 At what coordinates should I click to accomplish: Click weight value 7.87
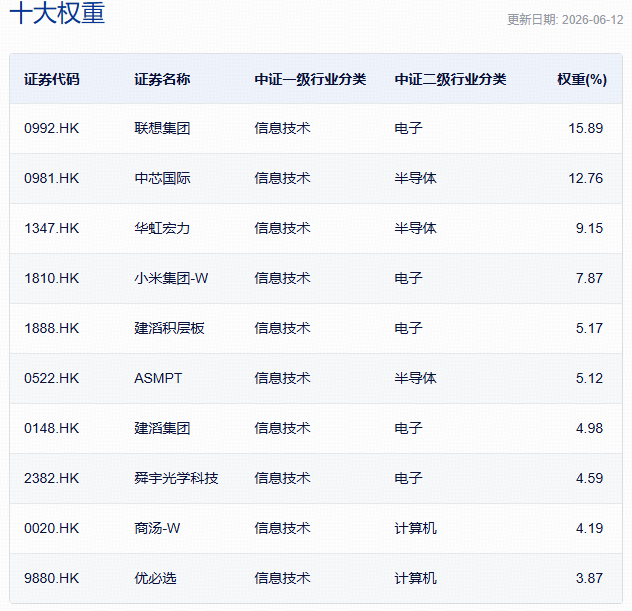pos(589,278)
